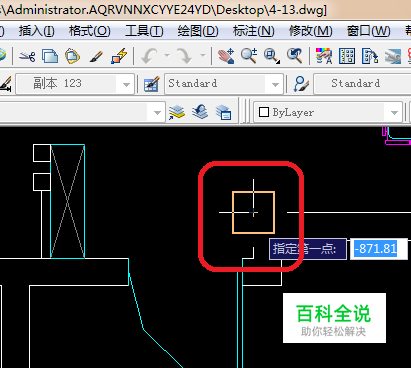
Task: Open the 绘图(D) menu
Action: coord(198,31)
